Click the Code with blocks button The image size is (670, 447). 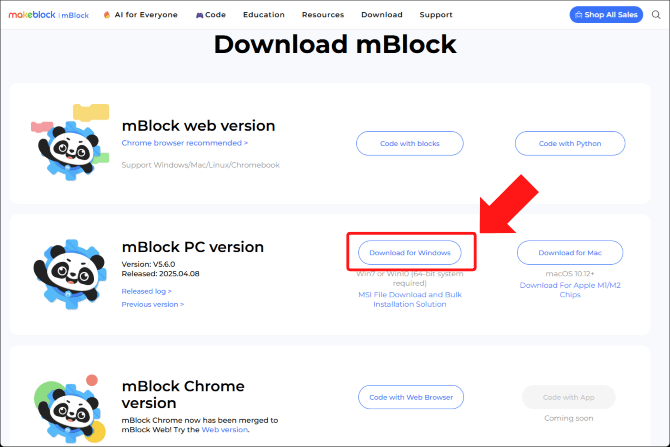pos(410,144)
